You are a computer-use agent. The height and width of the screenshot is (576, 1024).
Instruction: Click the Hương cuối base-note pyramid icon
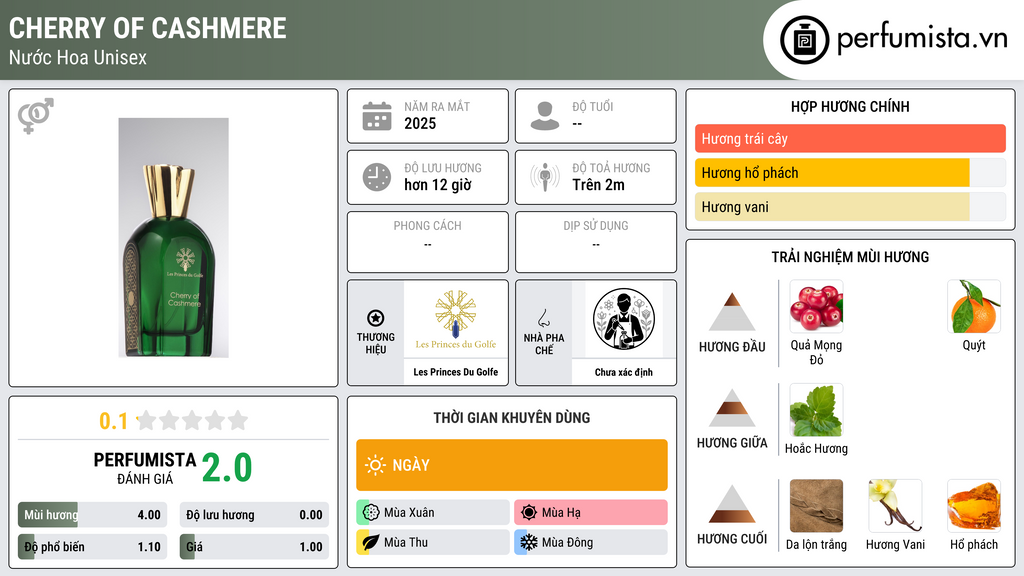click(732, 504)
